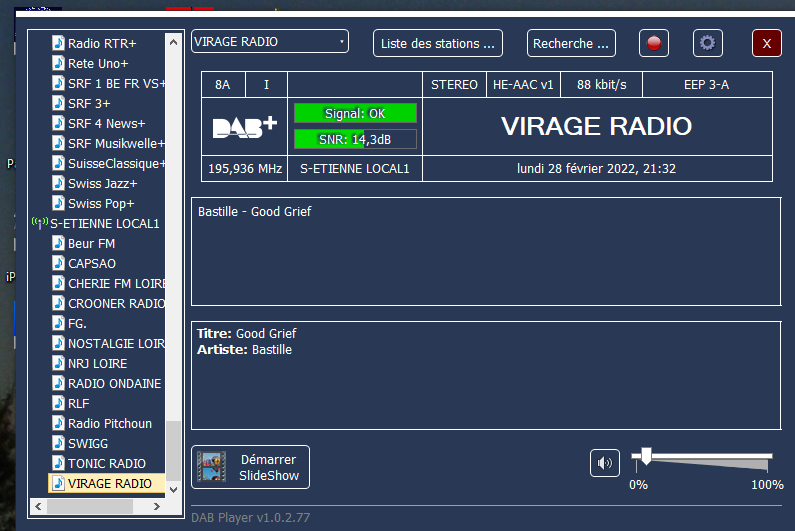The image size is (795, 531).
Task: Choose SRF 4 News+ station
Action: point(106,124)
